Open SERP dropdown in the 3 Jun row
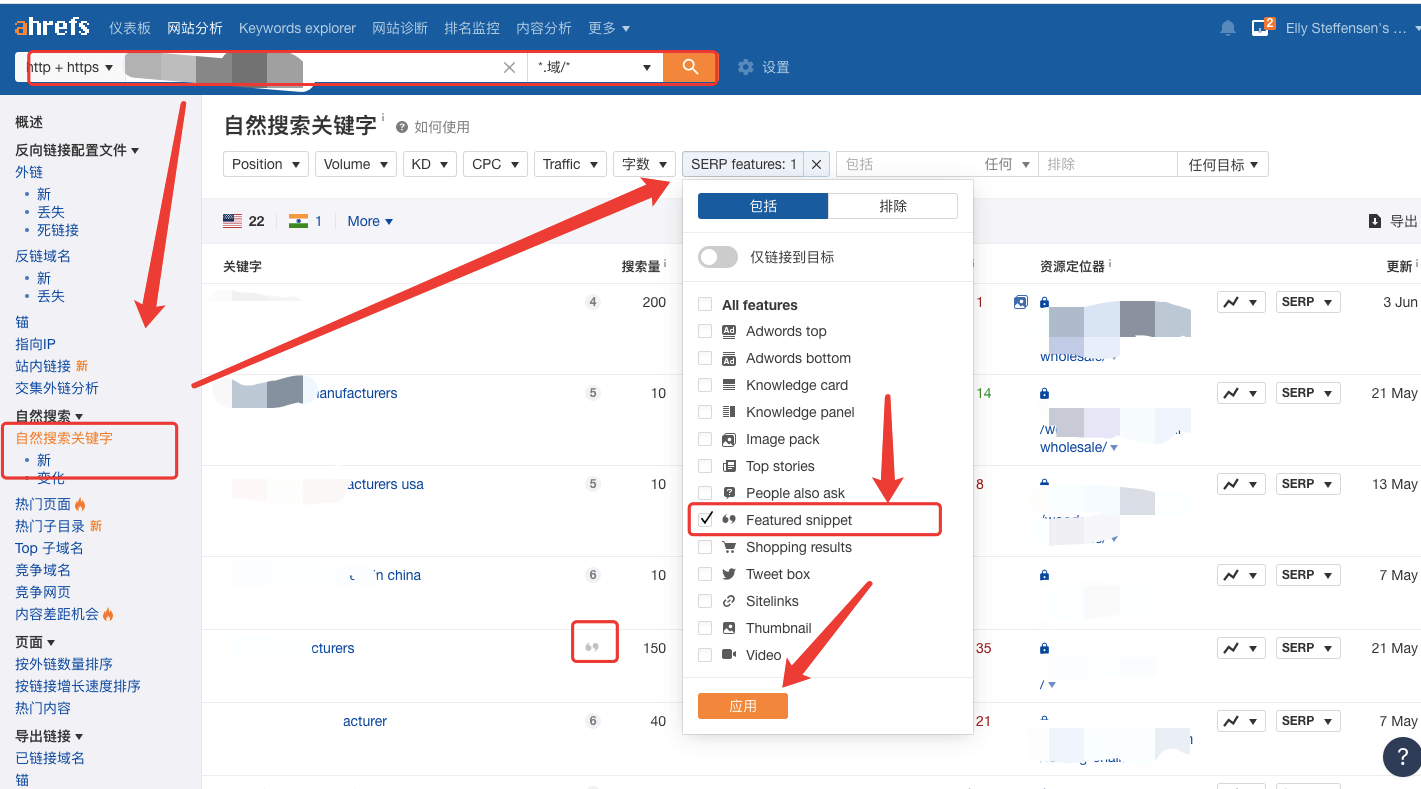The width and height of the screenshot is (1421, 789). pos(1308,302)
